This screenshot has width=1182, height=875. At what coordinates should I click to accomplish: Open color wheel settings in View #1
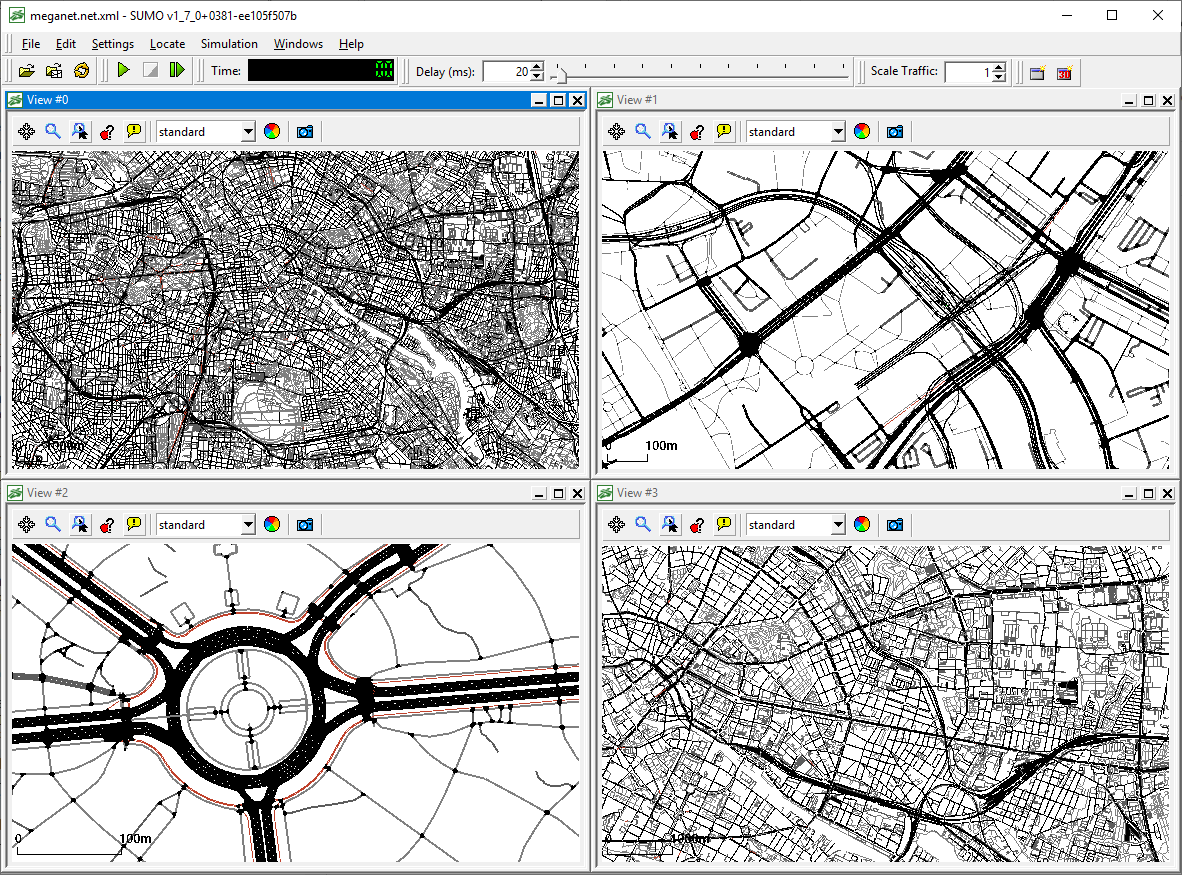pos(862,131)
